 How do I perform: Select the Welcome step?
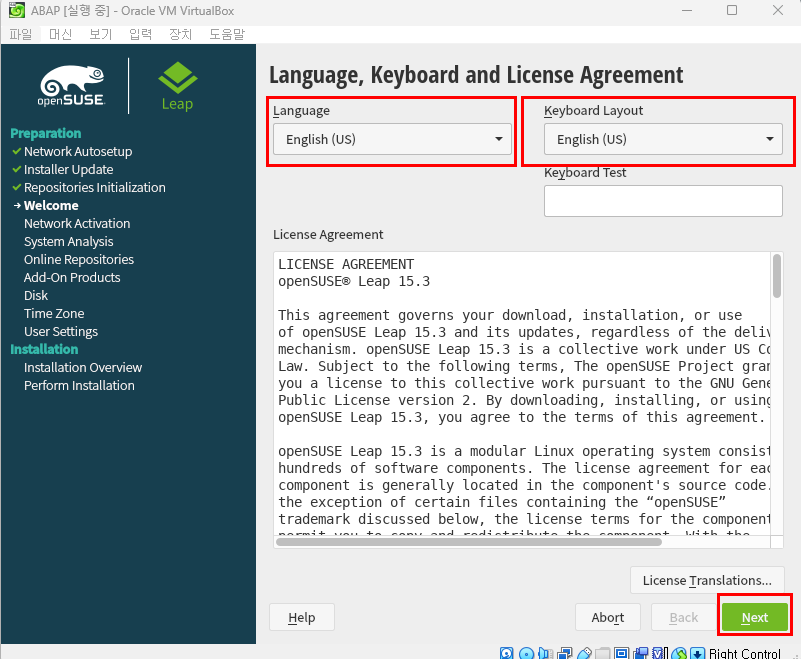(51, 205)
